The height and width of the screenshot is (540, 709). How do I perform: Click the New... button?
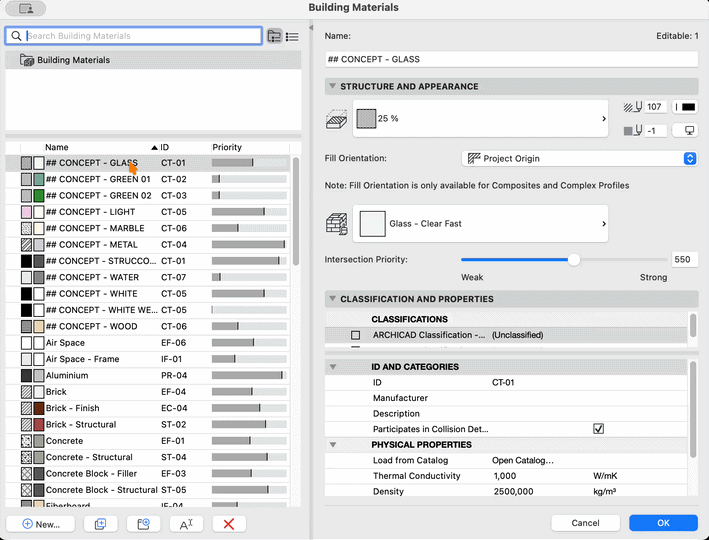pyautogui.click(x=41, y=524)
